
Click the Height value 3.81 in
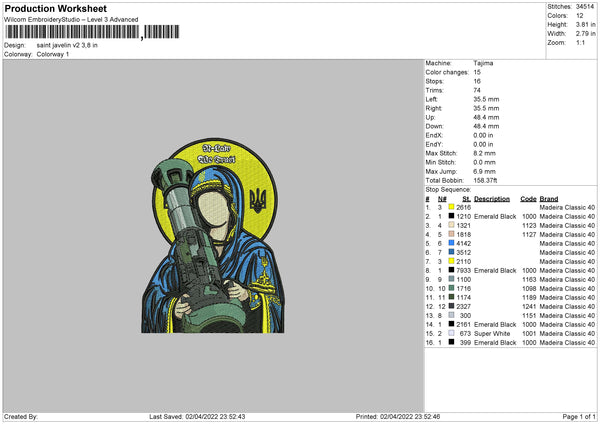[585, 24]
